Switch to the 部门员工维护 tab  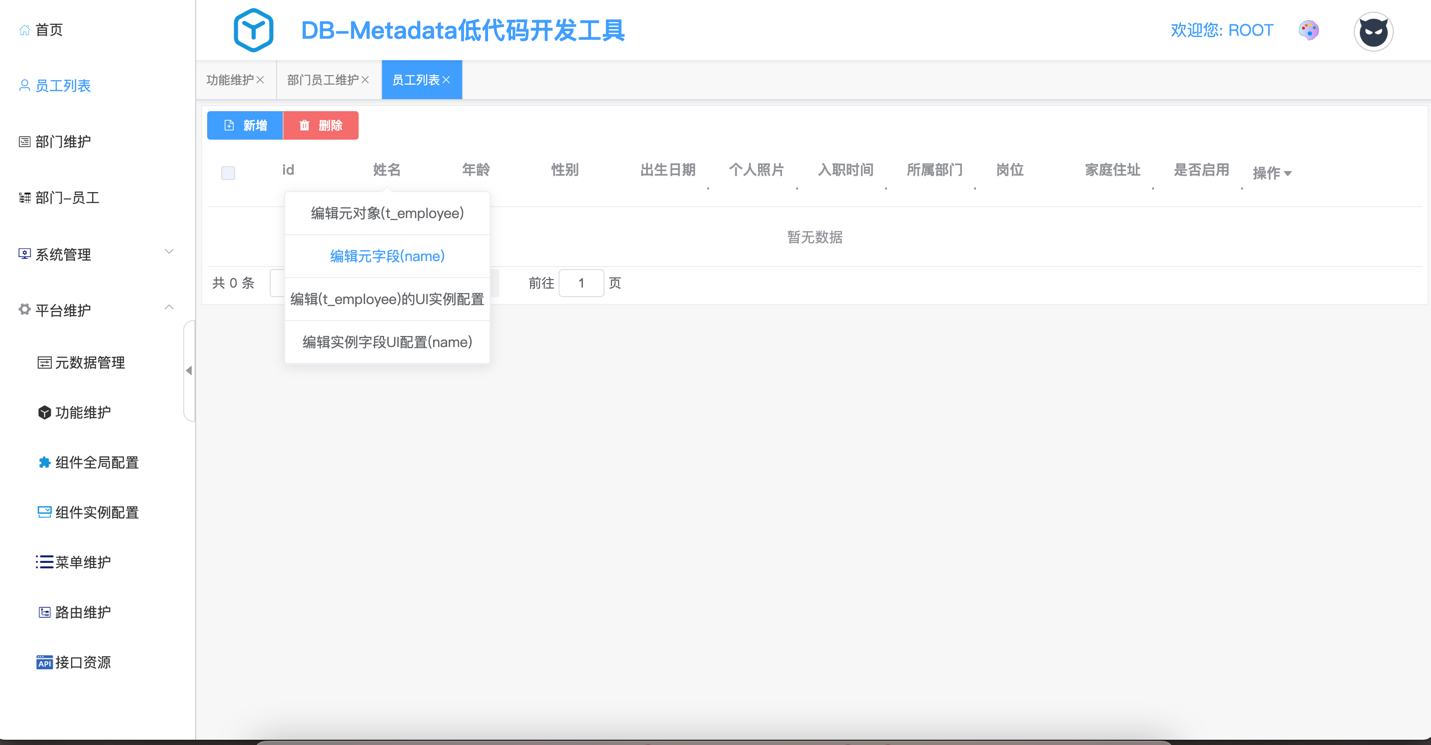tap(322, 80)
